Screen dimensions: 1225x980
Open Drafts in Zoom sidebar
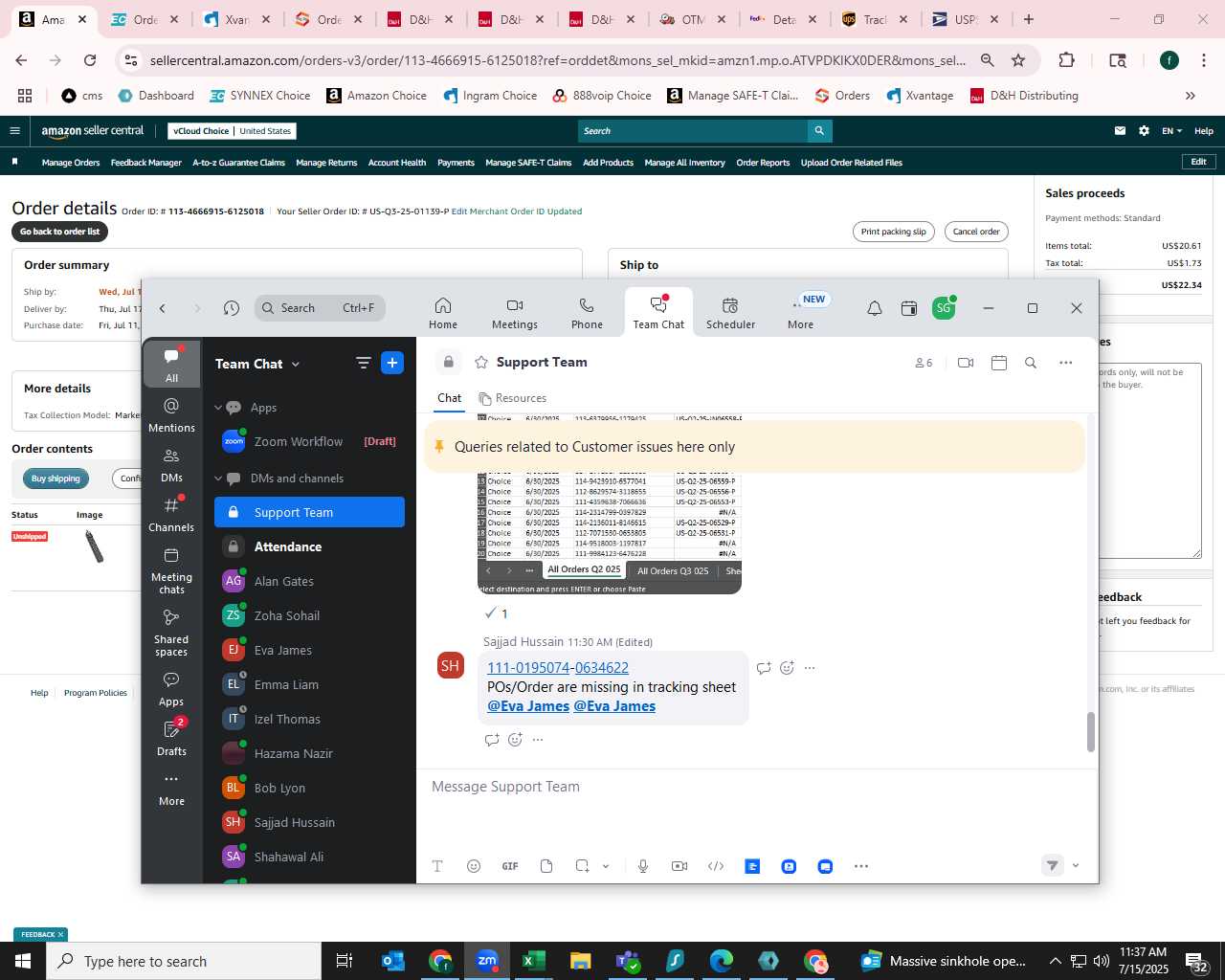171,737
